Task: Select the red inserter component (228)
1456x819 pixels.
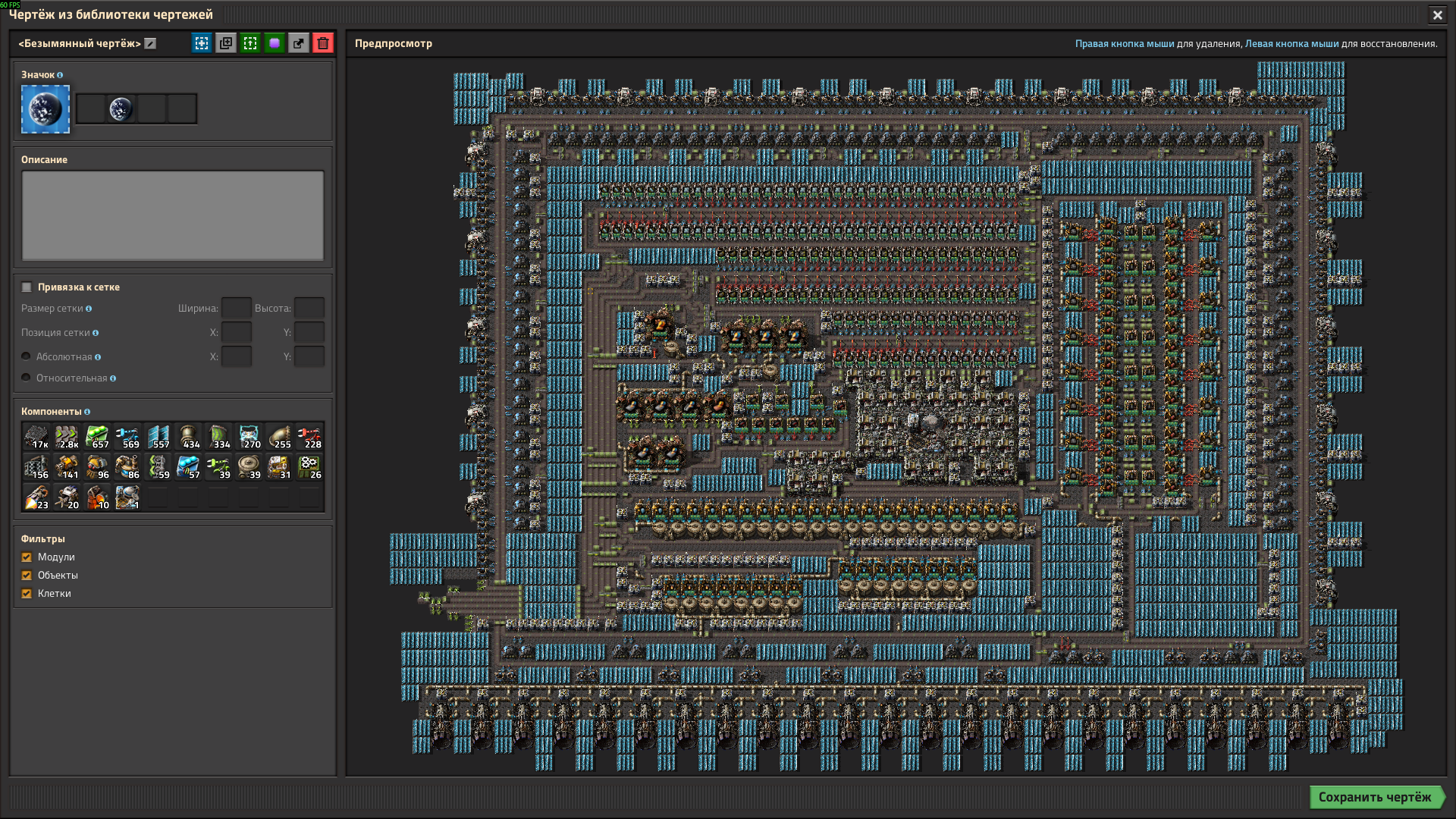Action: click(309, 437)
